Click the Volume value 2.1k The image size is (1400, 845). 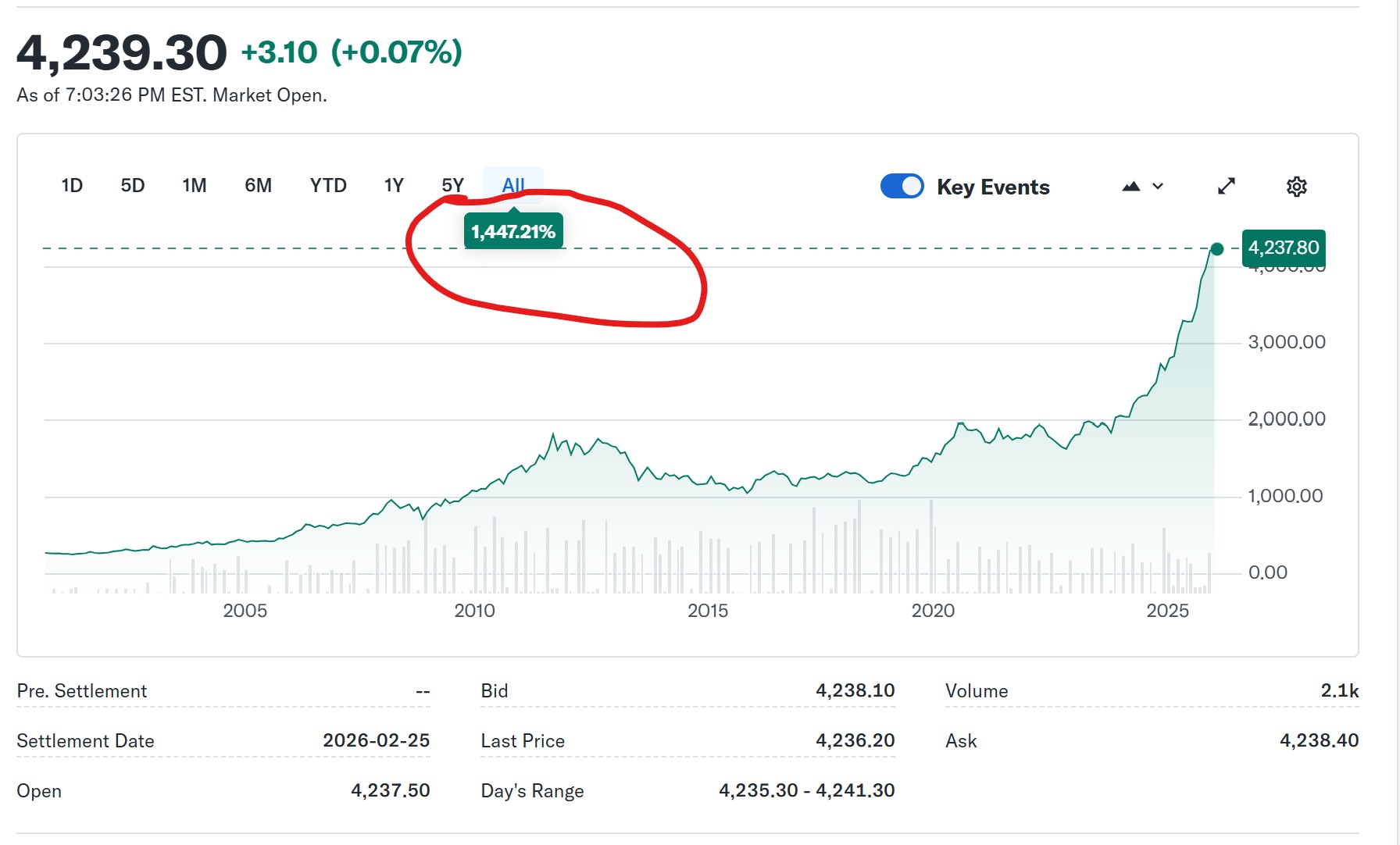coord(1340,690)
